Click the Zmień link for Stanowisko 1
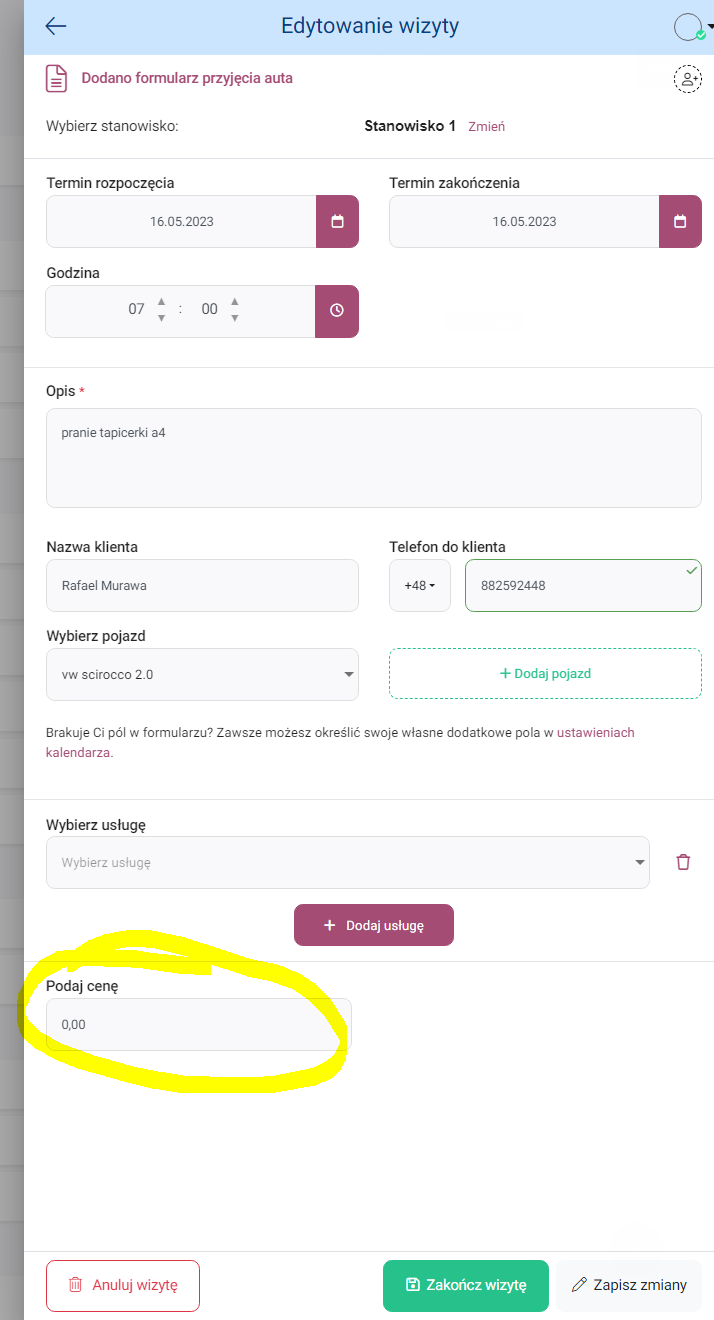Viewport: 714px width, 1320px height. (x=487, y=127)
